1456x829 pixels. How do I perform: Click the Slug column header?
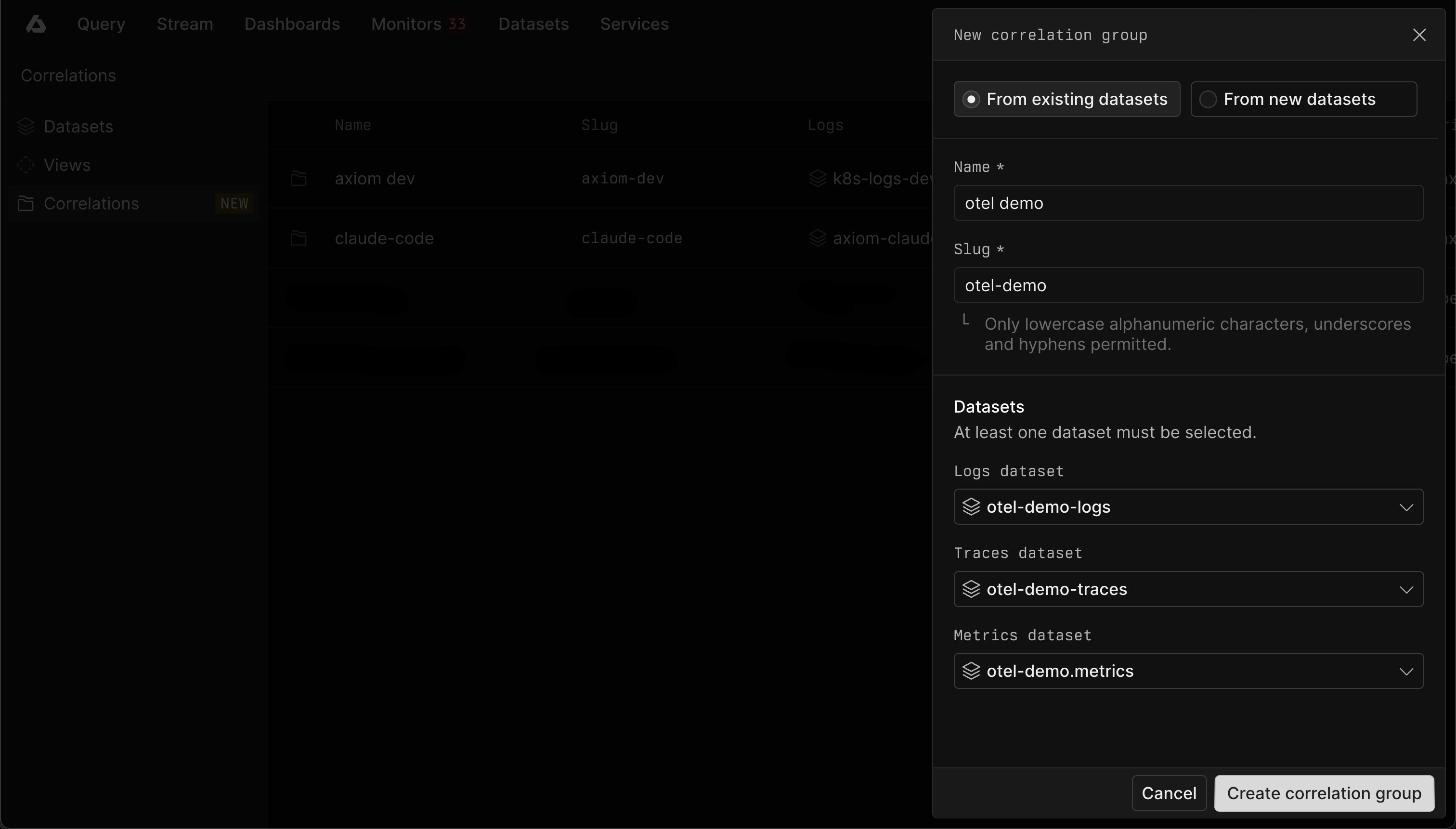click(x=599, y=125)
